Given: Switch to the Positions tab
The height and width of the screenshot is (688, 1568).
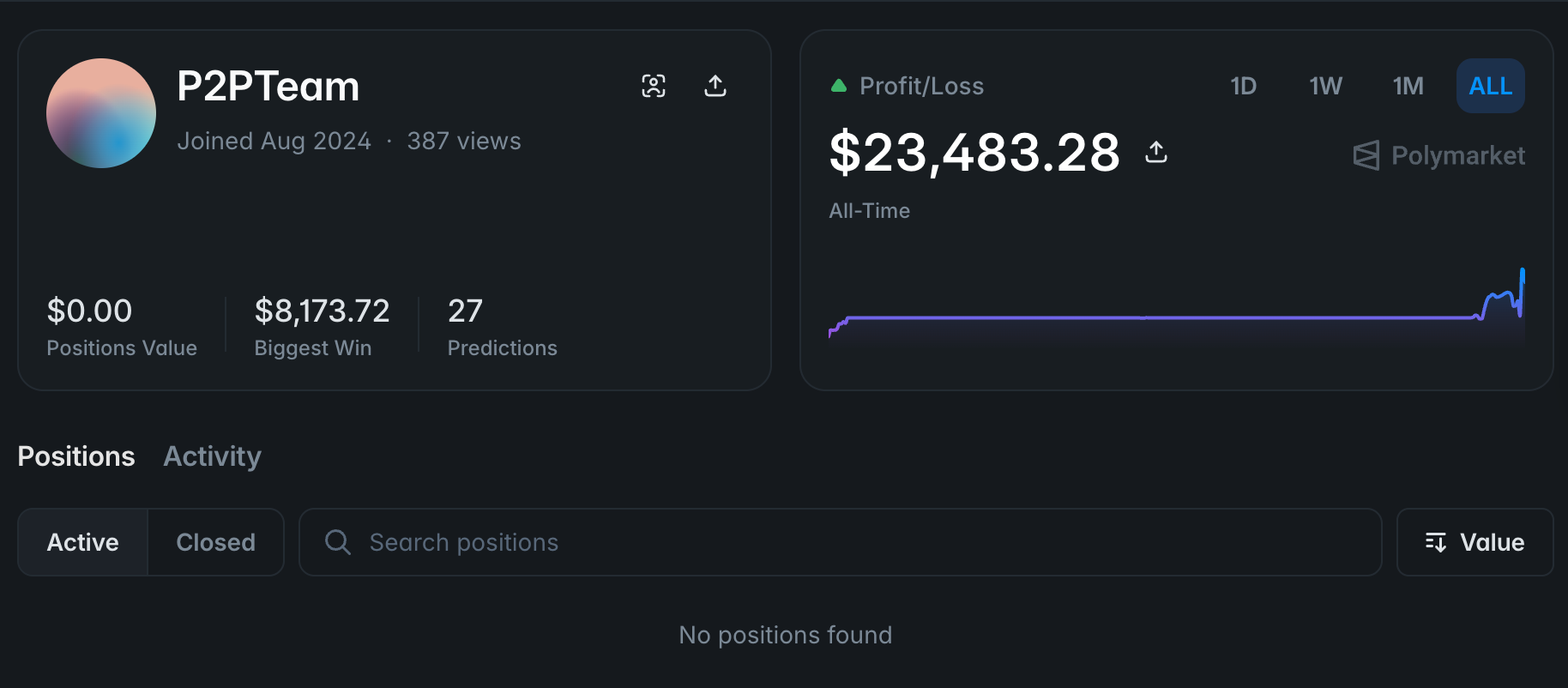Looking at the screenshot, I should 75,456.
